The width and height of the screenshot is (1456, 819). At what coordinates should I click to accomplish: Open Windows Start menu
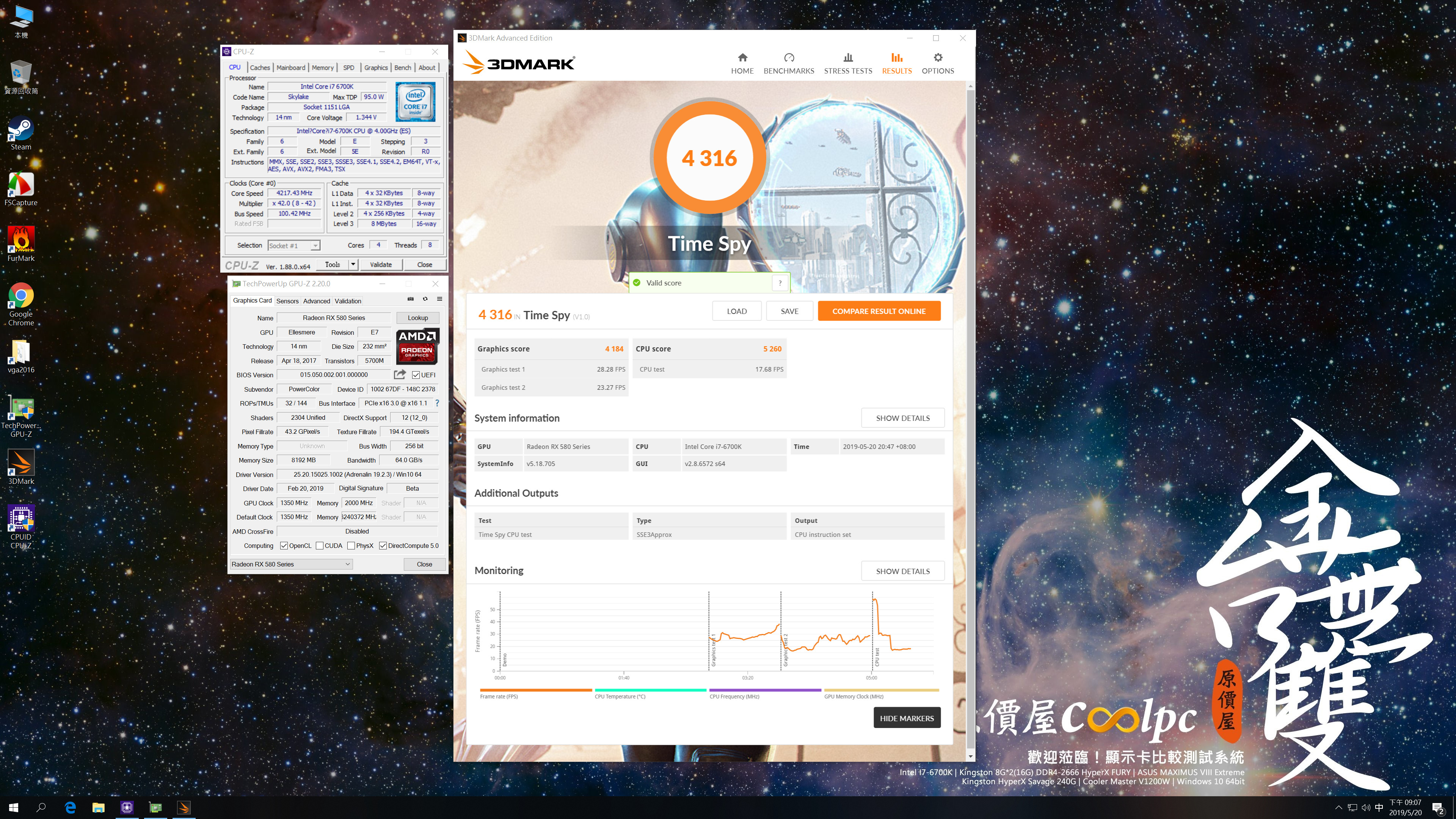14,807
